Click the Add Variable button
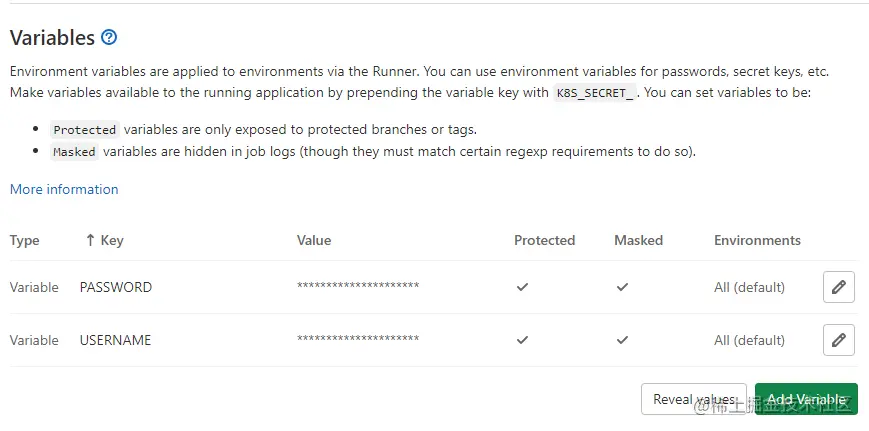The height and width of the screenshot is (431, 869). 806,399
